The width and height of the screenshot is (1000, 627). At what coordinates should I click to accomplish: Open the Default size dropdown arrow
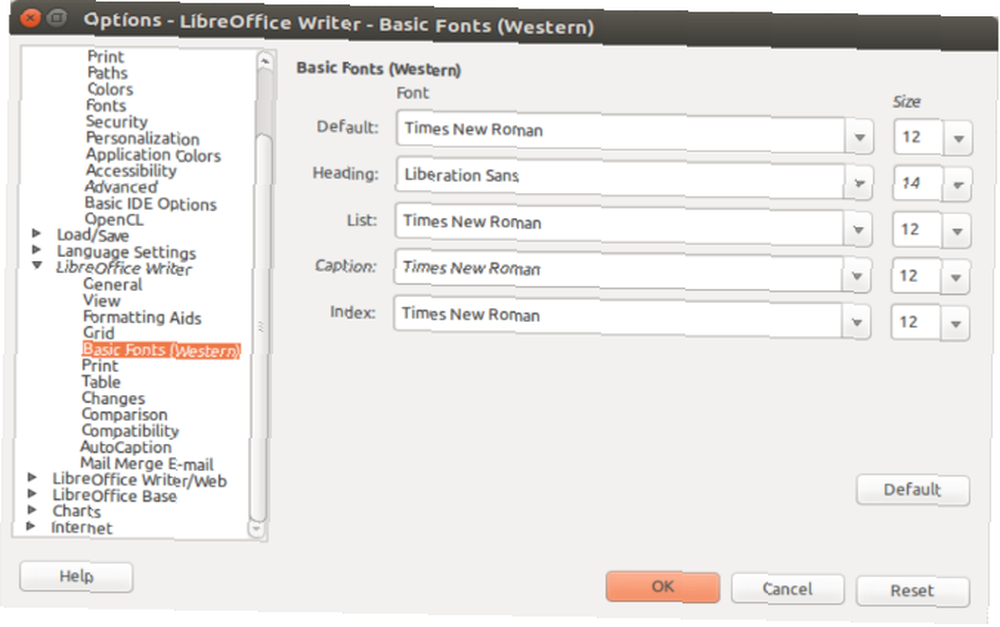(x=958, y=138)
